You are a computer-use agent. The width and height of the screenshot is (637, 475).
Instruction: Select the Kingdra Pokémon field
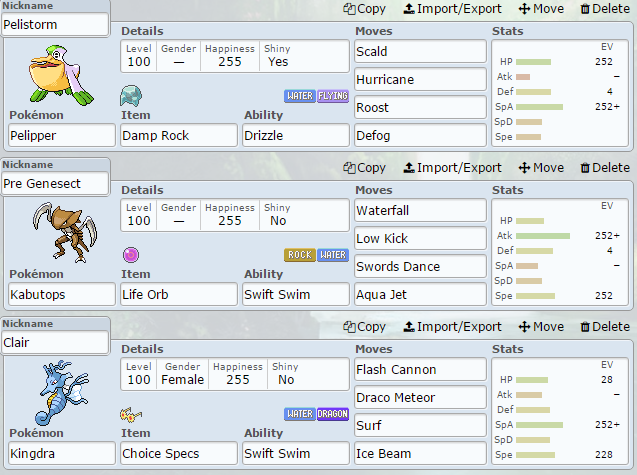62,453
